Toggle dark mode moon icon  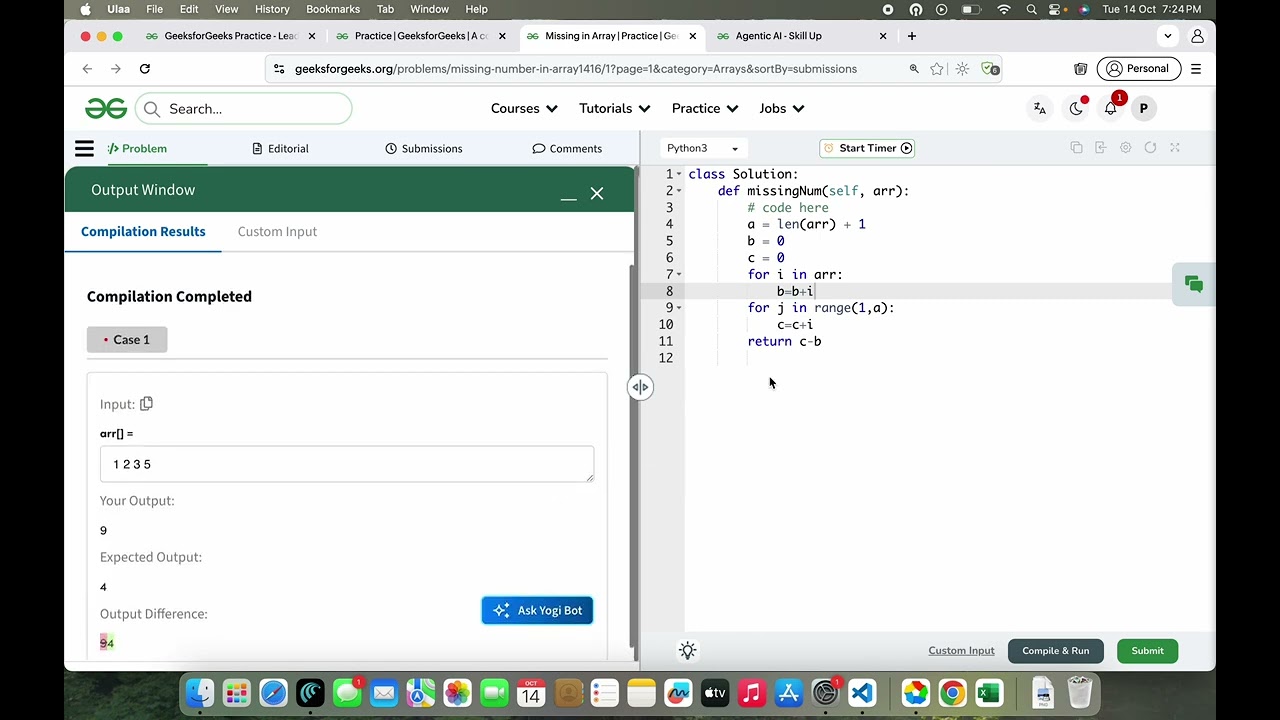point(1076,109)
